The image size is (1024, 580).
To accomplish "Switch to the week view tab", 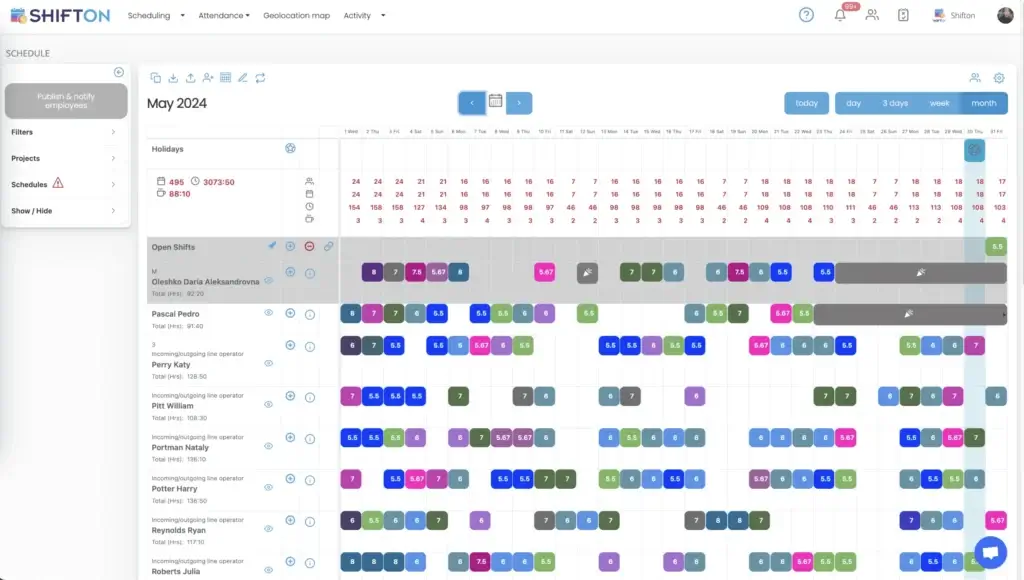I will [x=939, y=103].
